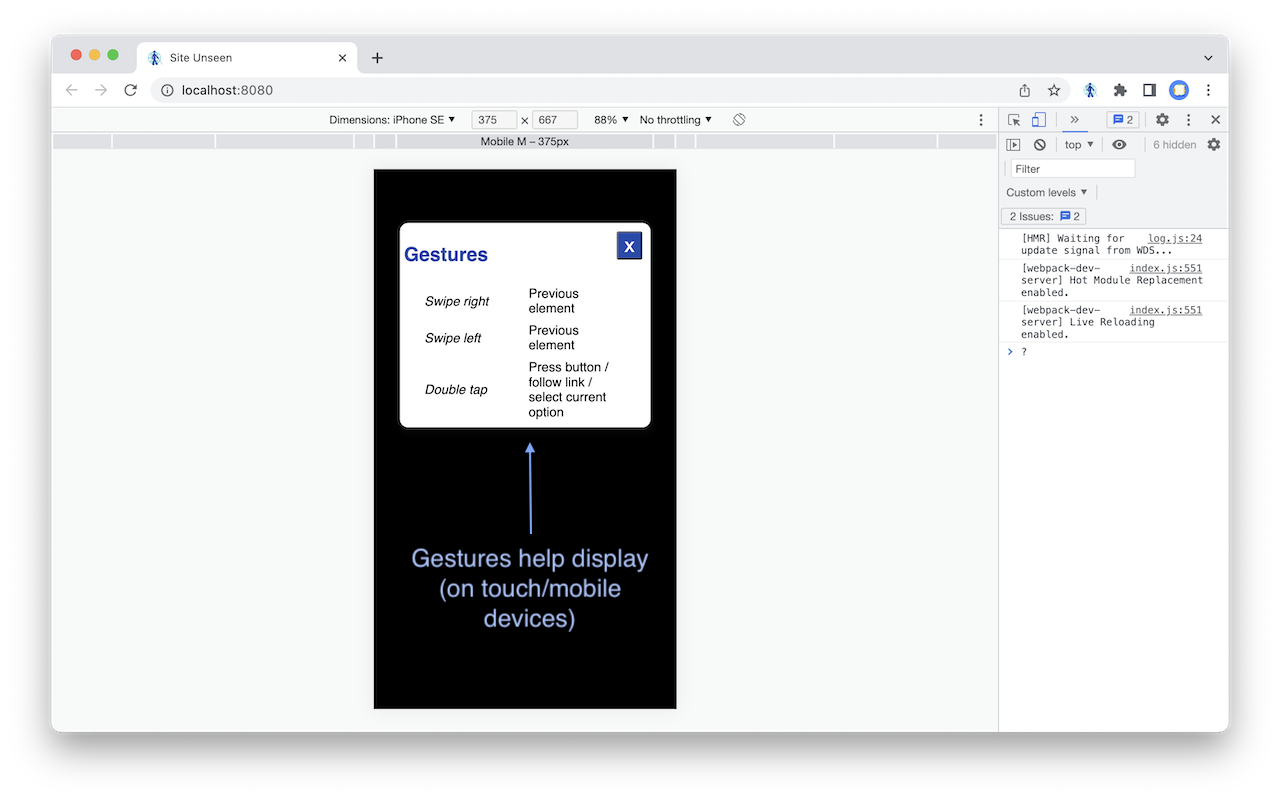Open the log.js:24 source link
The height and width of the screenshot is (800, 1280).
1174,239
